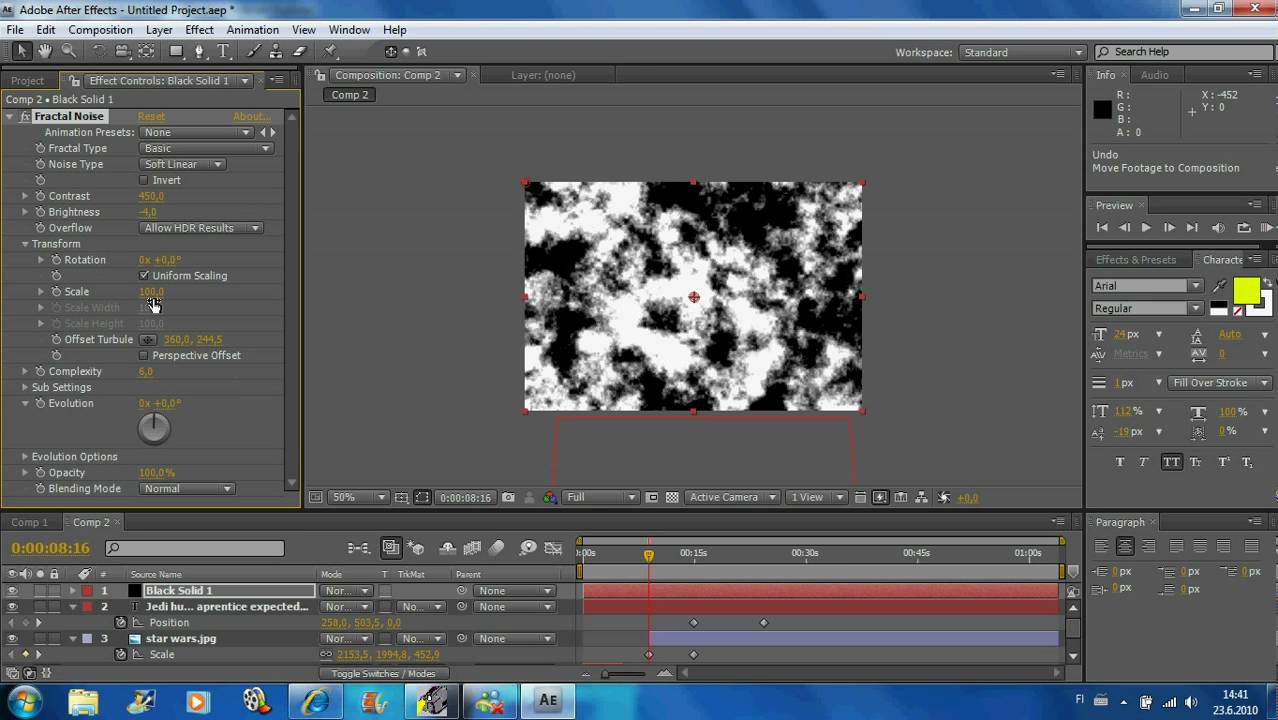Enable the Invert checkbox

pos(144,180)
